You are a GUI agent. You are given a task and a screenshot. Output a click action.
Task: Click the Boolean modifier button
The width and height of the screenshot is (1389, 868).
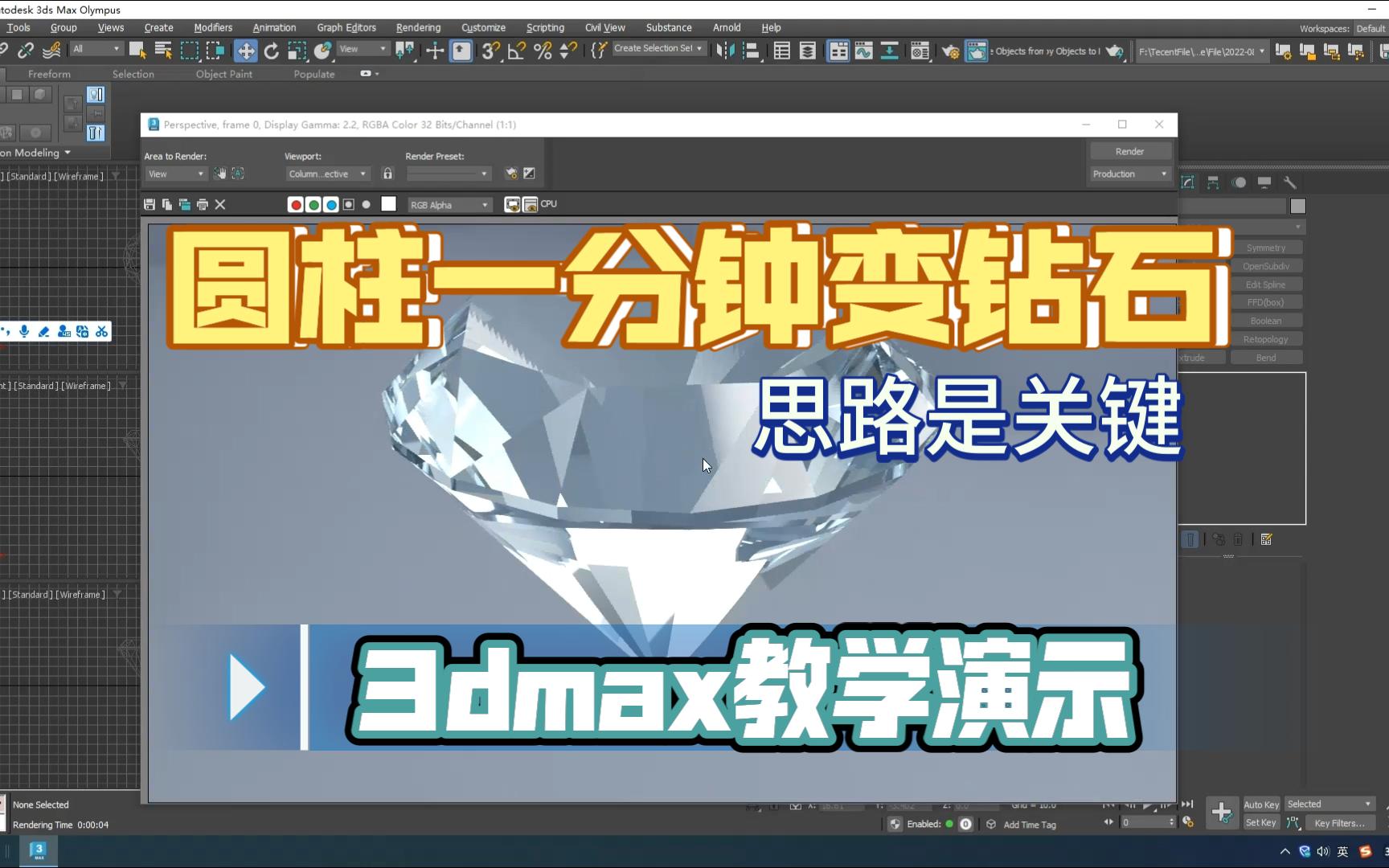[1266, 321]
